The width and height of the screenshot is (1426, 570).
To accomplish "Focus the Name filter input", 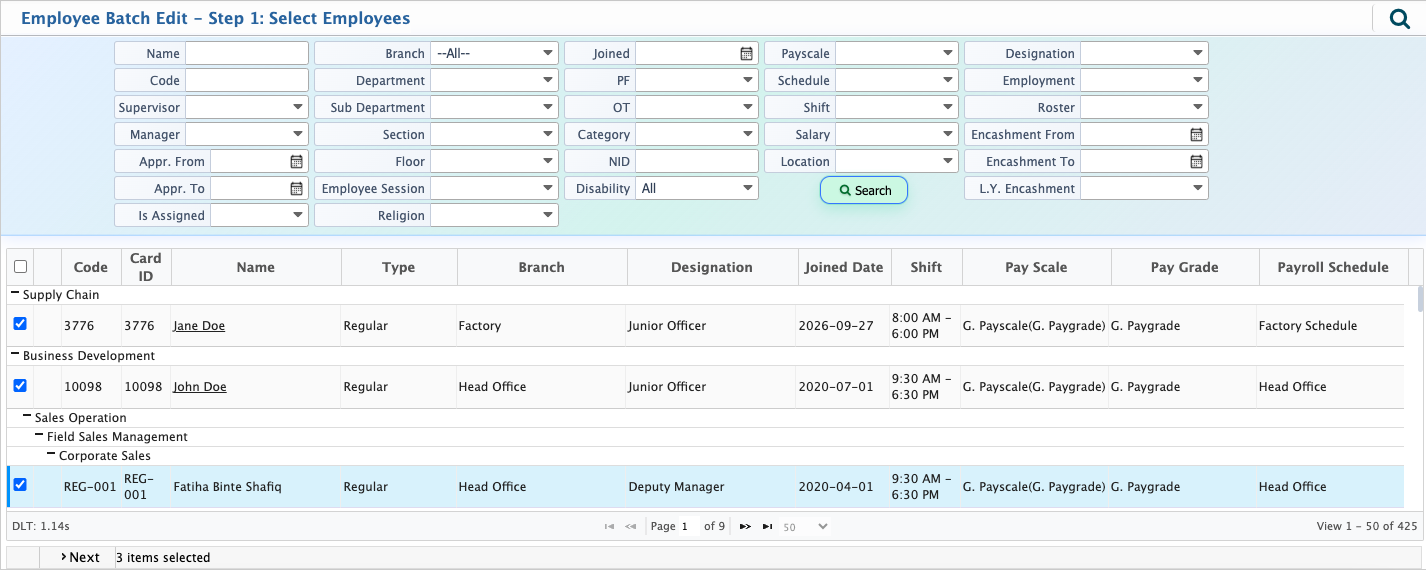I will tap(247, 53).
